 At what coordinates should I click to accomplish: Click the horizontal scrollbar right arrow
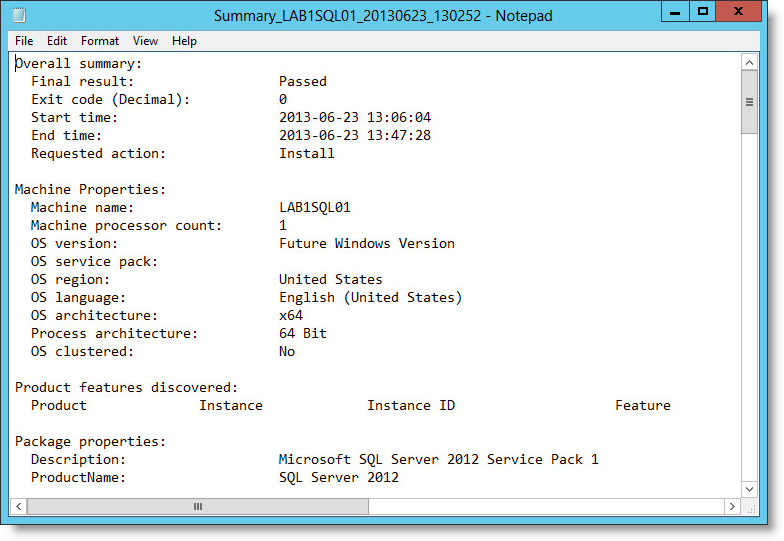[x=732, y=506]
